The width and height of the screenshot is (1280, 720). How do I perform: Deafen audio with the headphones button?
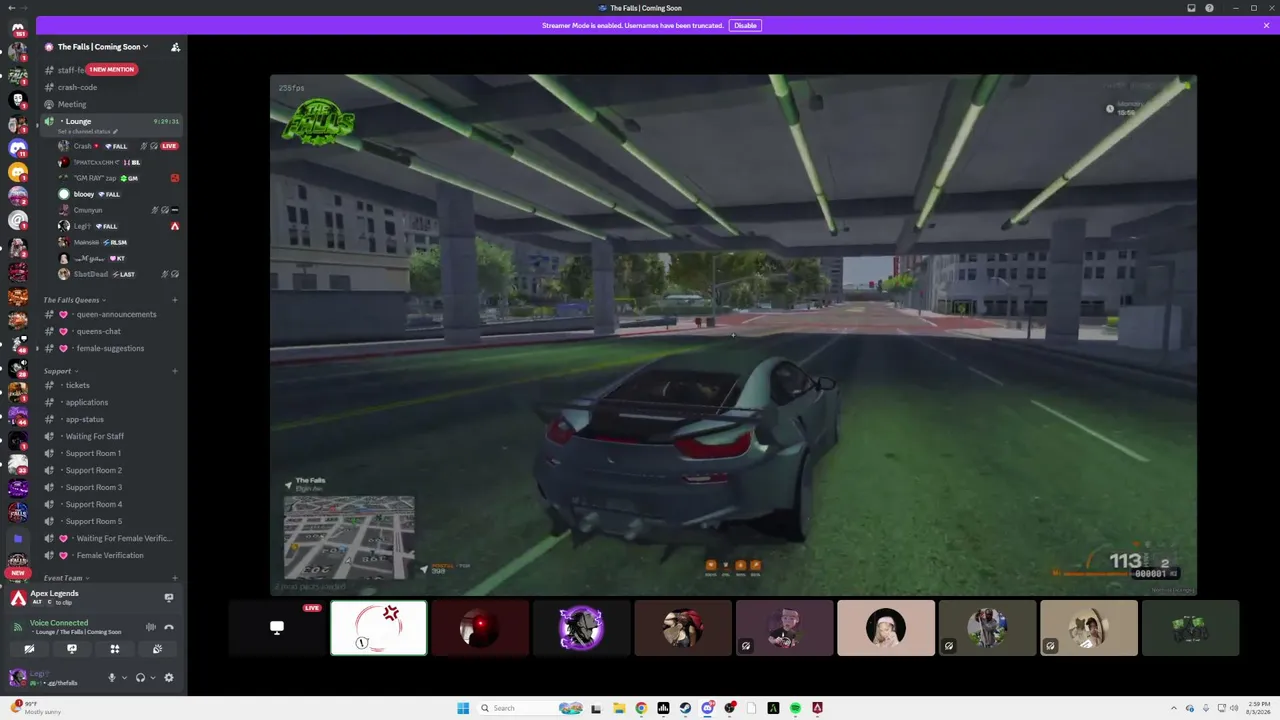pyautogui.click(x=140, y=678)
